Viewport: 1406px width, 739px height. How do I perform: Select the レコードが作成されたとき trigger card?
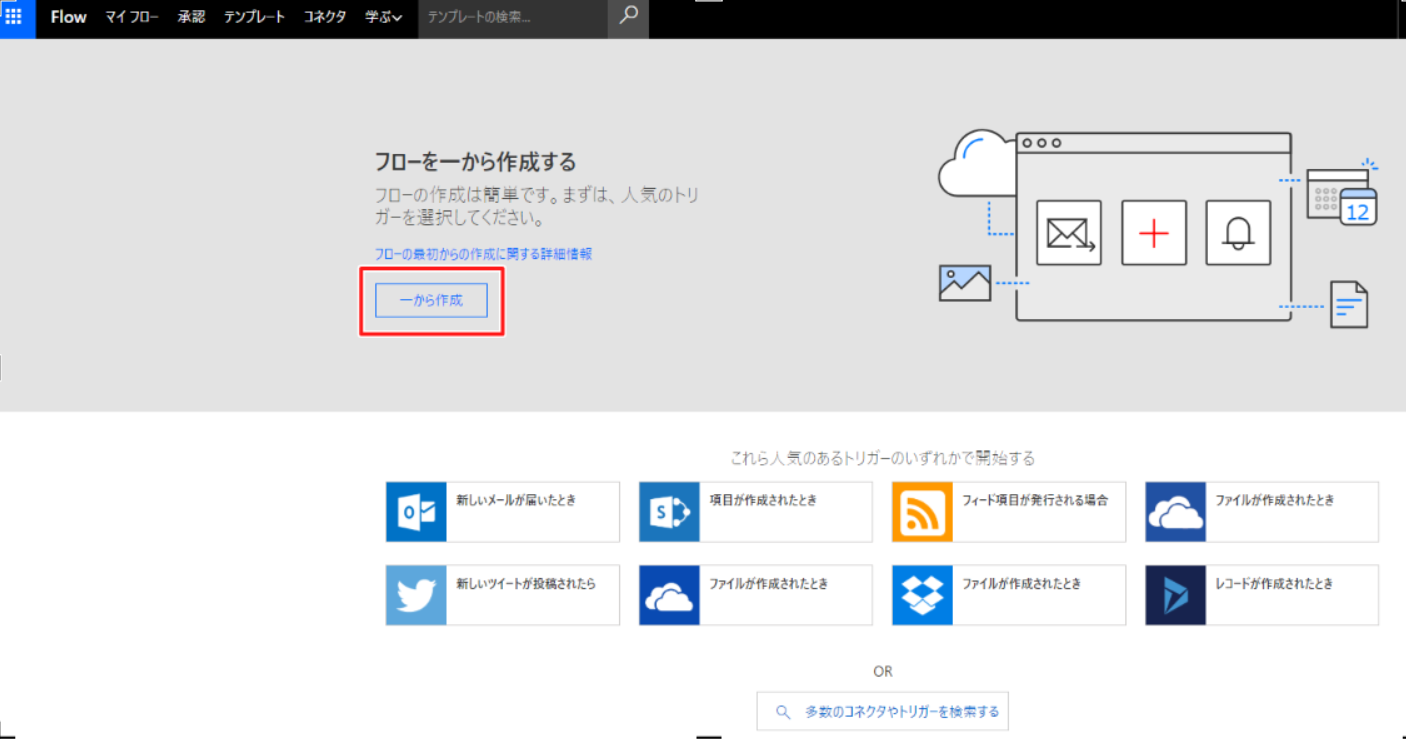coord(1262,595)
